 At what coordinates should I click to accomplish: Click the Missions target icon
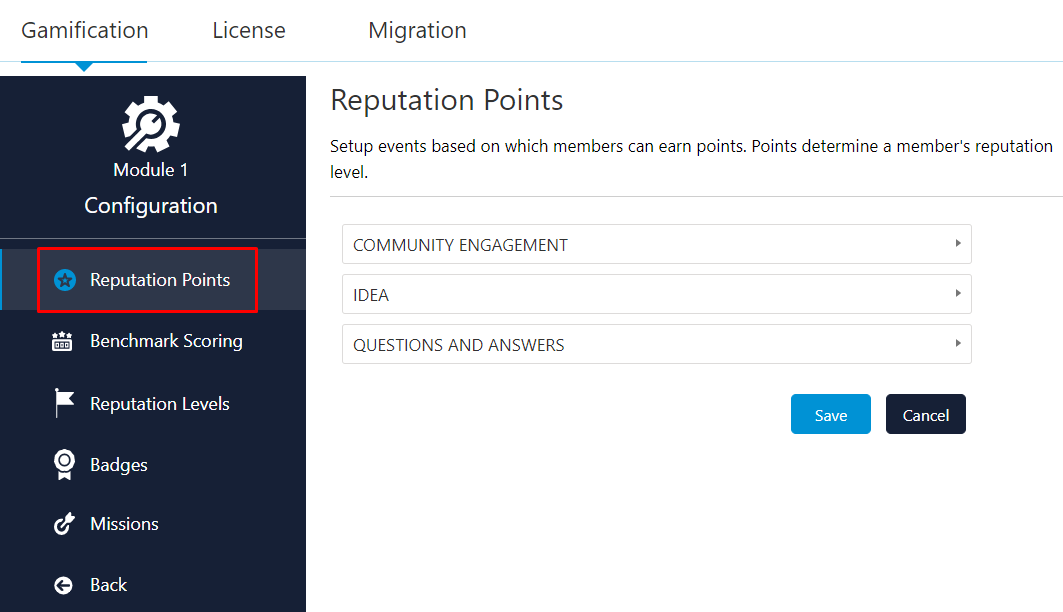(x=64, y=524)
